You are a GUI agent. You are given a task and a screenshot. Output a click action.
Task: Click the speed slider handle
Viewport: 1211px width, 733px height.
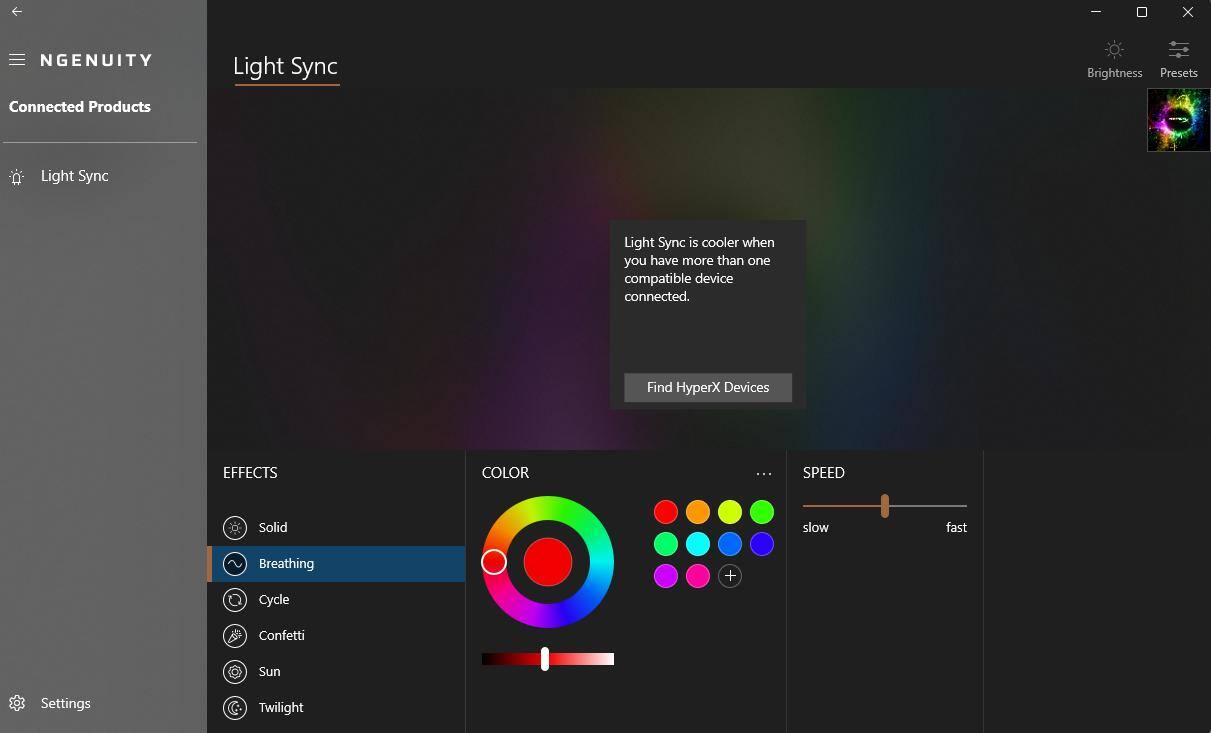tap(885, 506)
